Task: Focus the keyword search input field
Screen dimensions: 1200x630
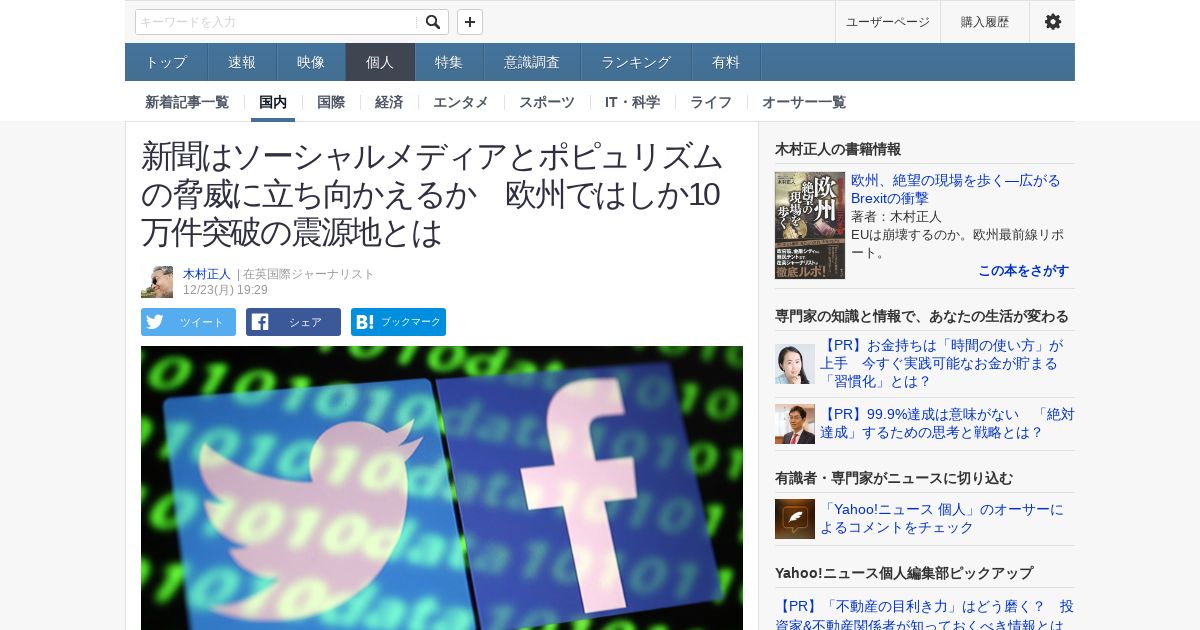Action: [x=278, y=22]
